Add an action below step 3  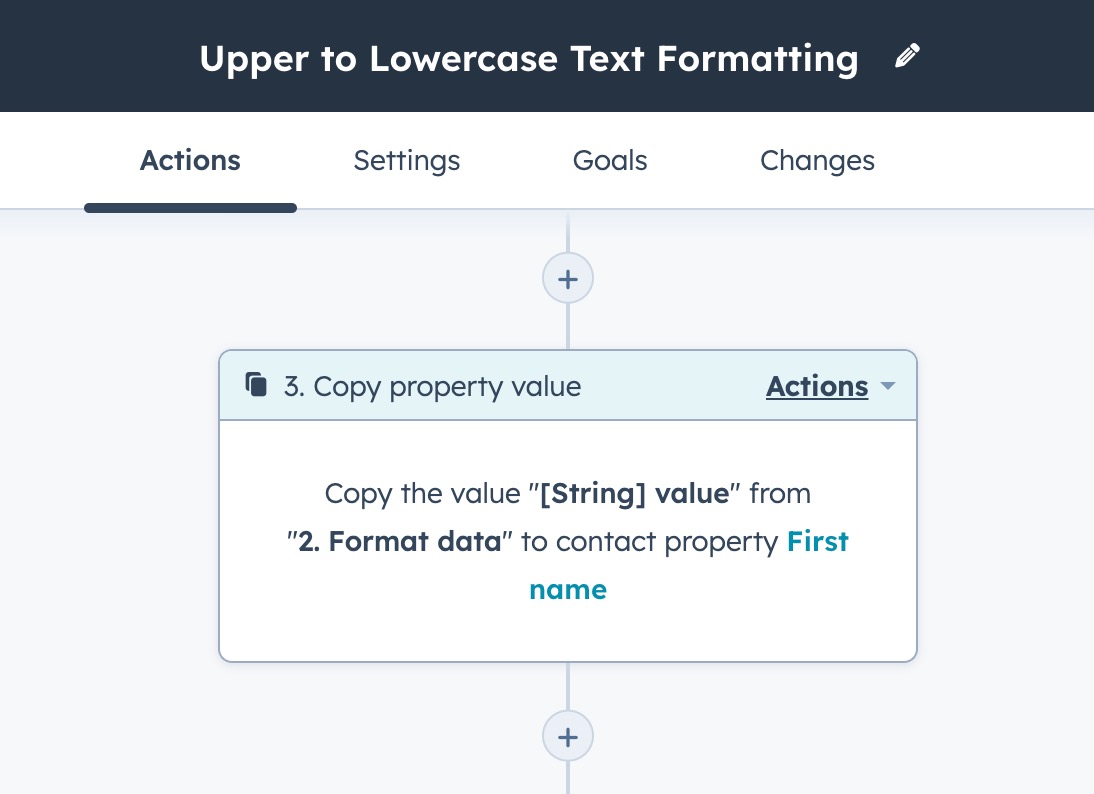click(x=568, y=737)
